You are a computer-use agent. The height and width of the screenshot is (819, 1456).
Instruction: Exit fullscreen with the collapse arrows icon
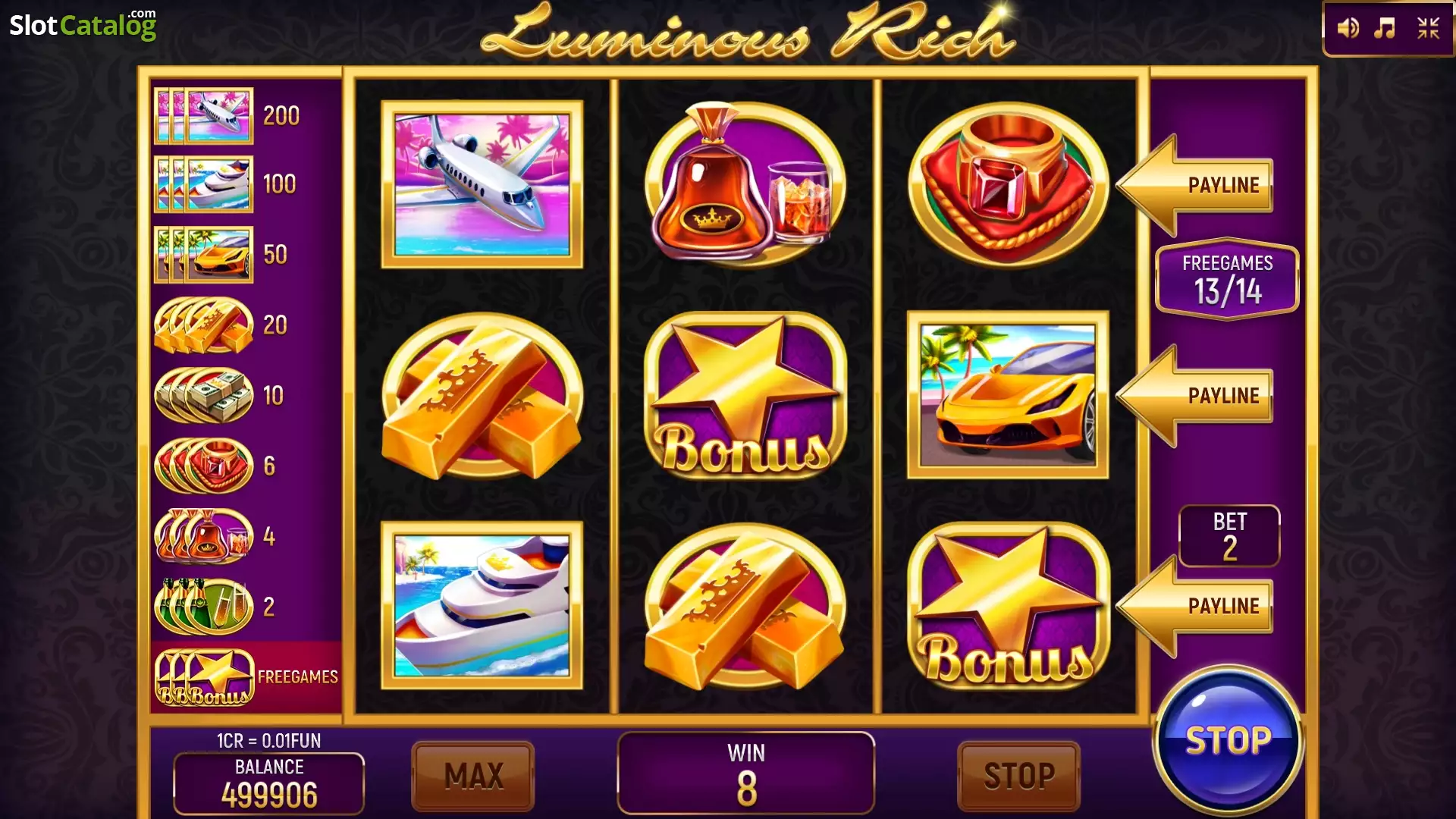[1429, 29]
